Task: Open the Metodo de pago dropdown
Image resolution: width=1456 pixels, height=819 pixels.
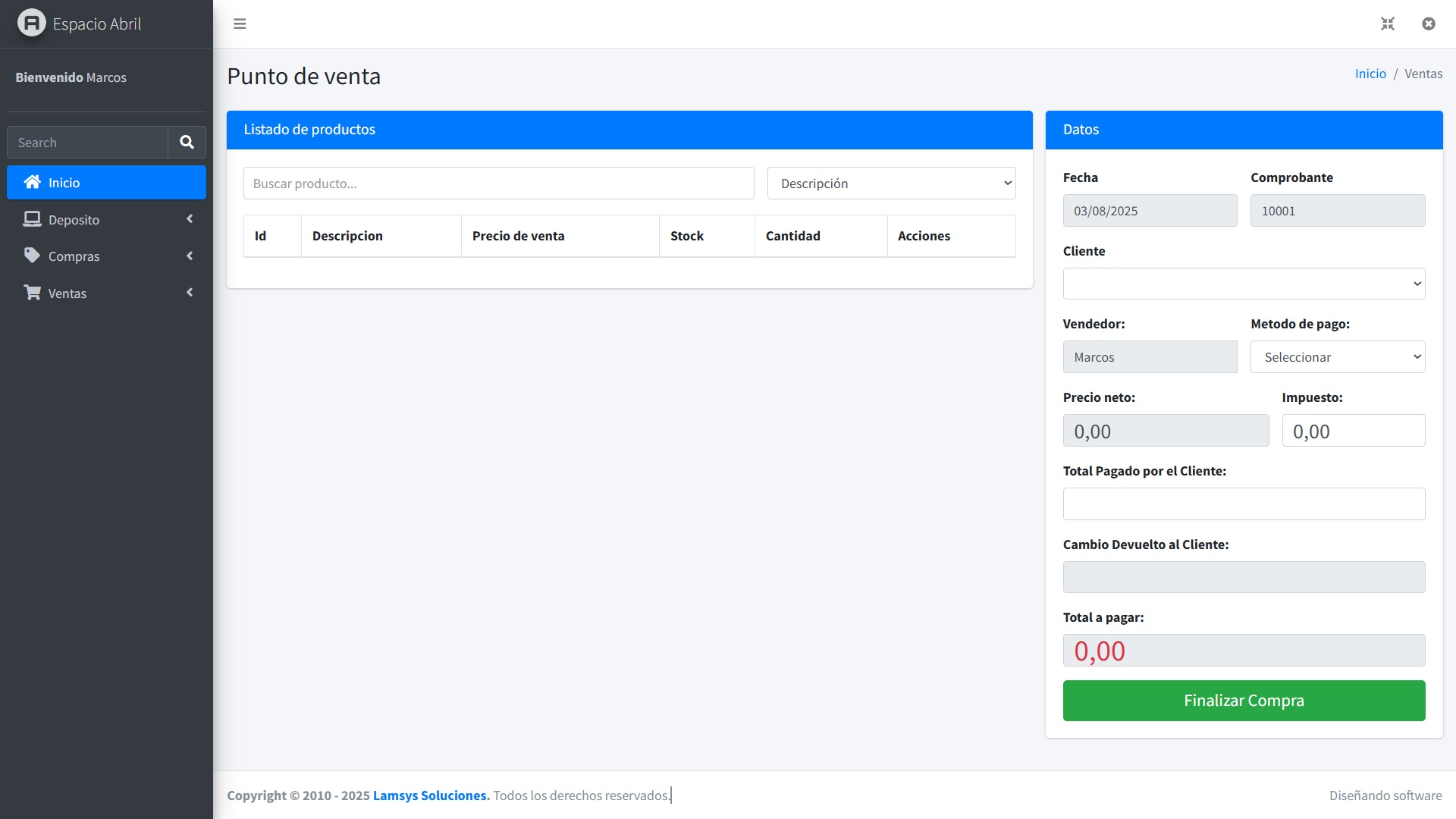Action: coord(1338,357)
